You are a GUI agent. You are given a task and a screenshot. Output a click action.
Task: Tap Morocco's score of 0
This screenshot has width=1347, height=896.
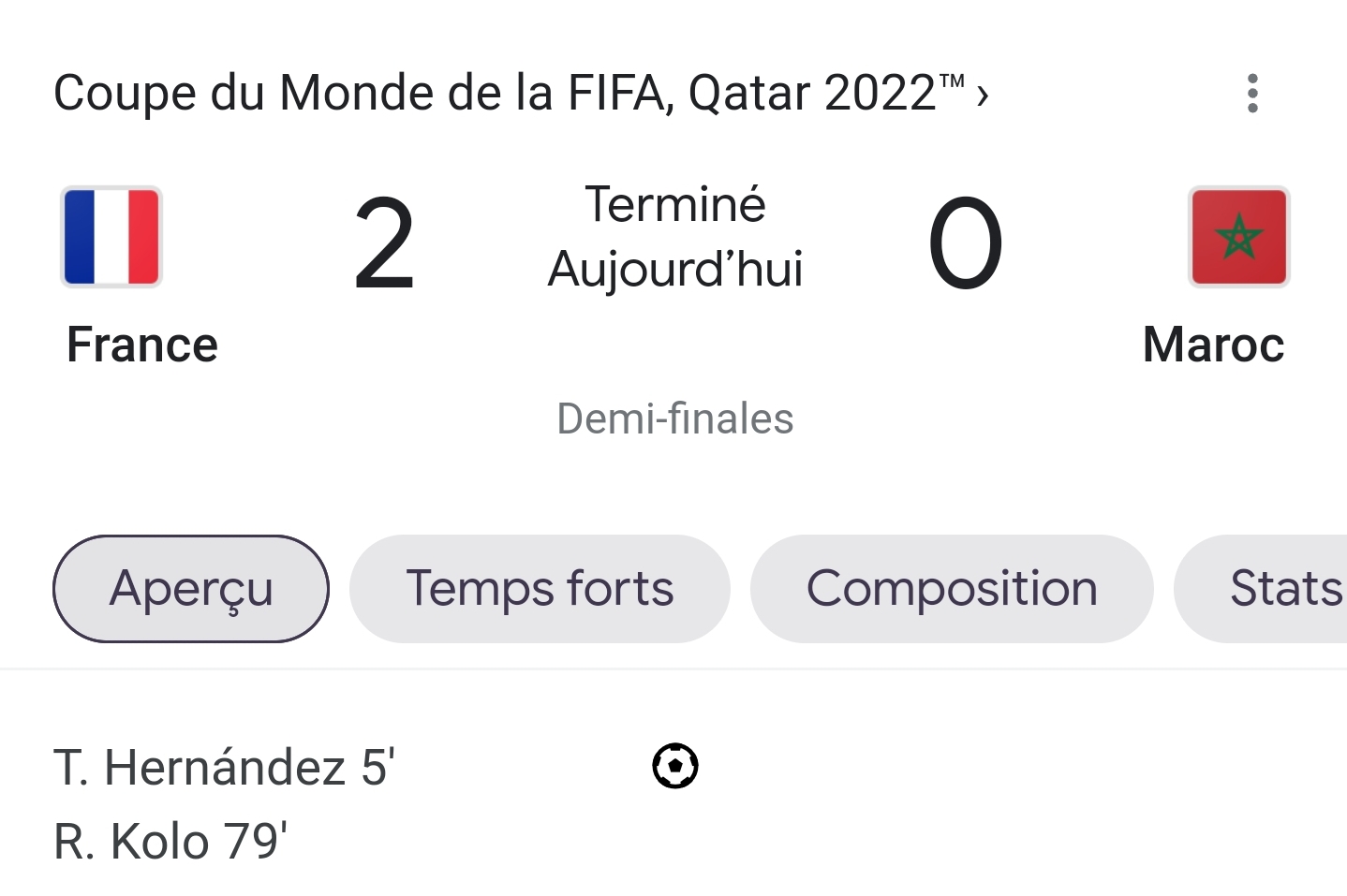point(965,243)
